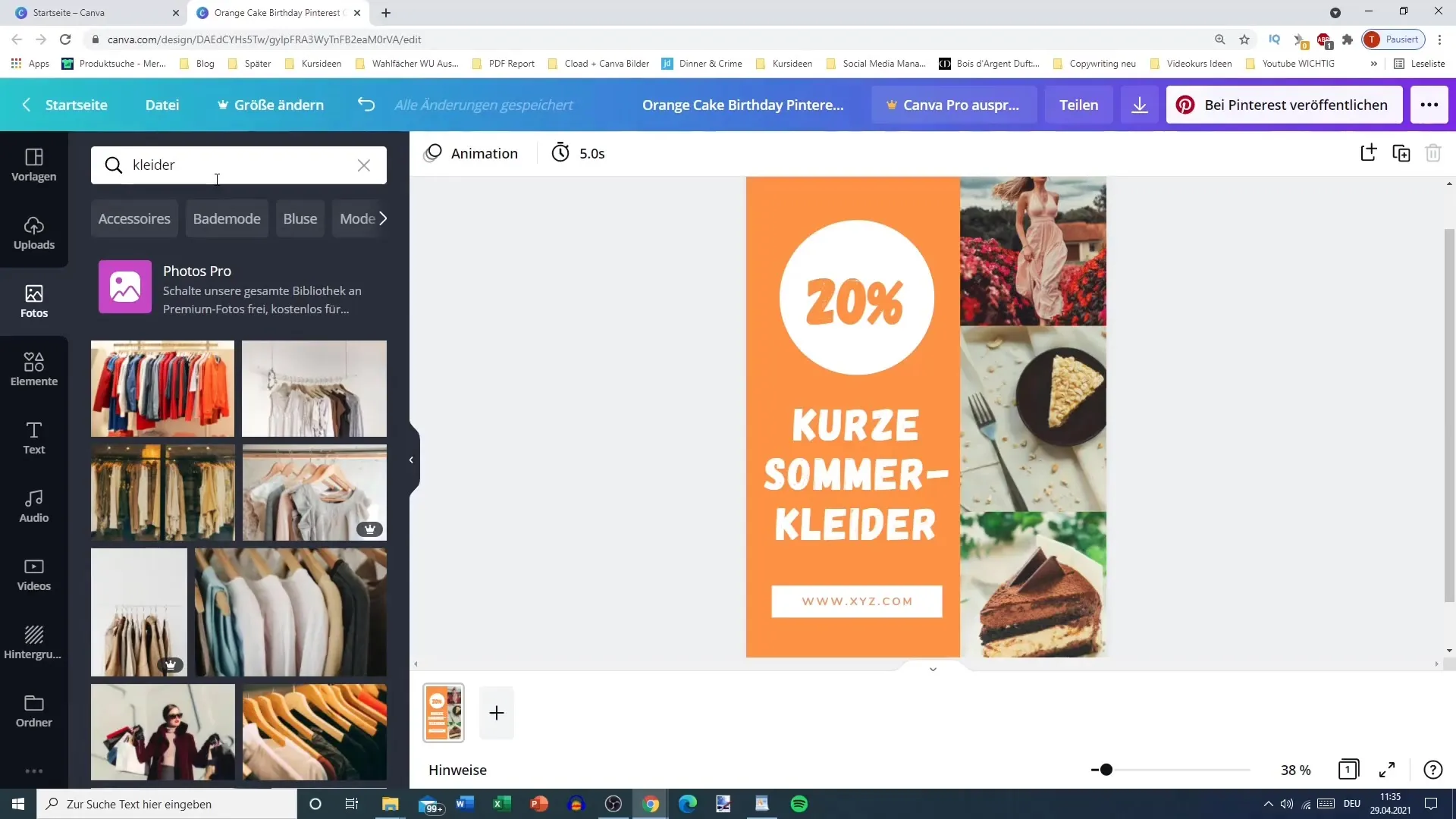The width and height of the screenshot is (1456, 819).
Task: Open the Datei menu
Action: coord(163,104)
